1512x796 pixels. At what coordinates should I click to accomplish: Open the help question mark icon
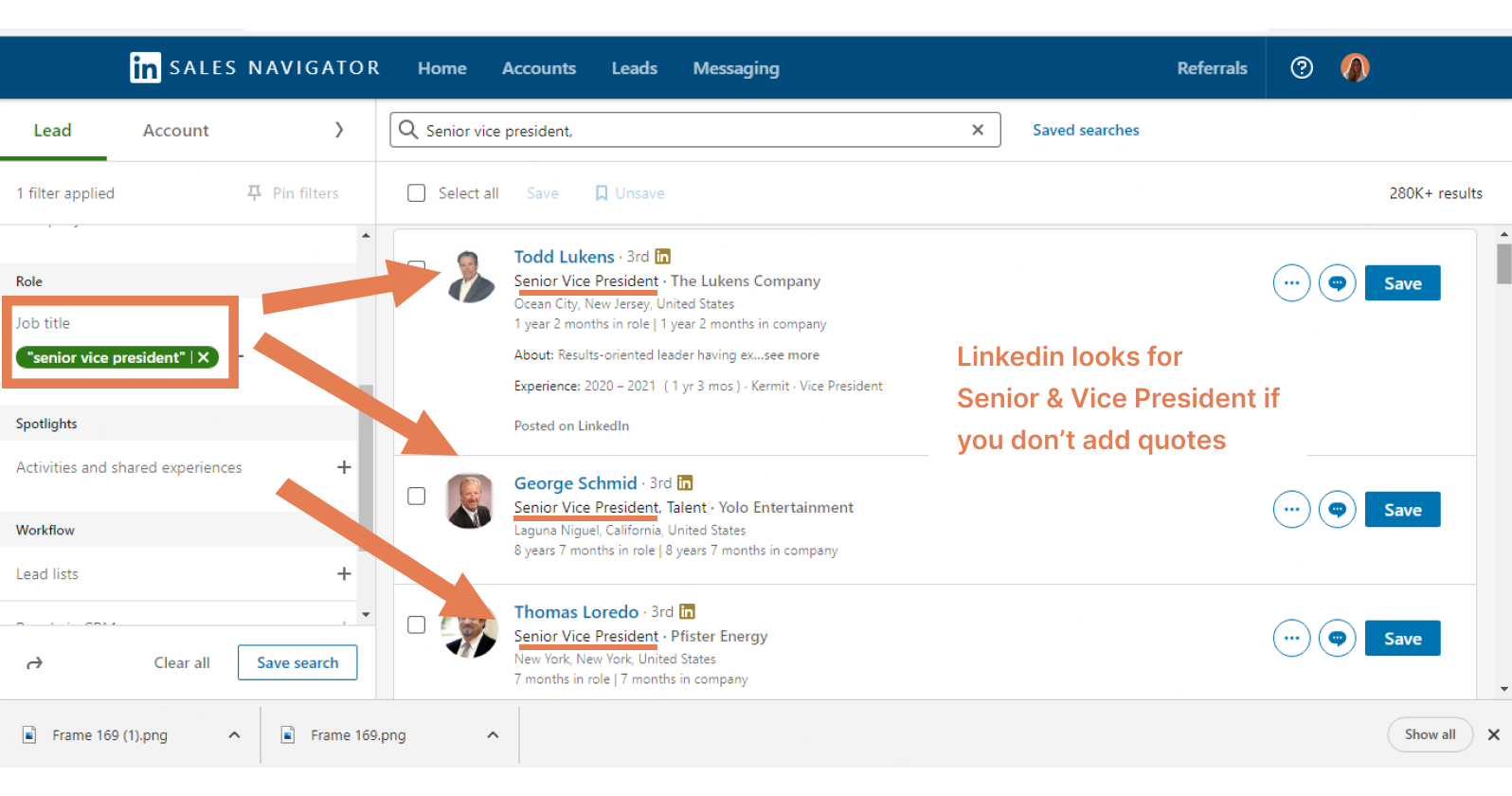point(1302,67)
